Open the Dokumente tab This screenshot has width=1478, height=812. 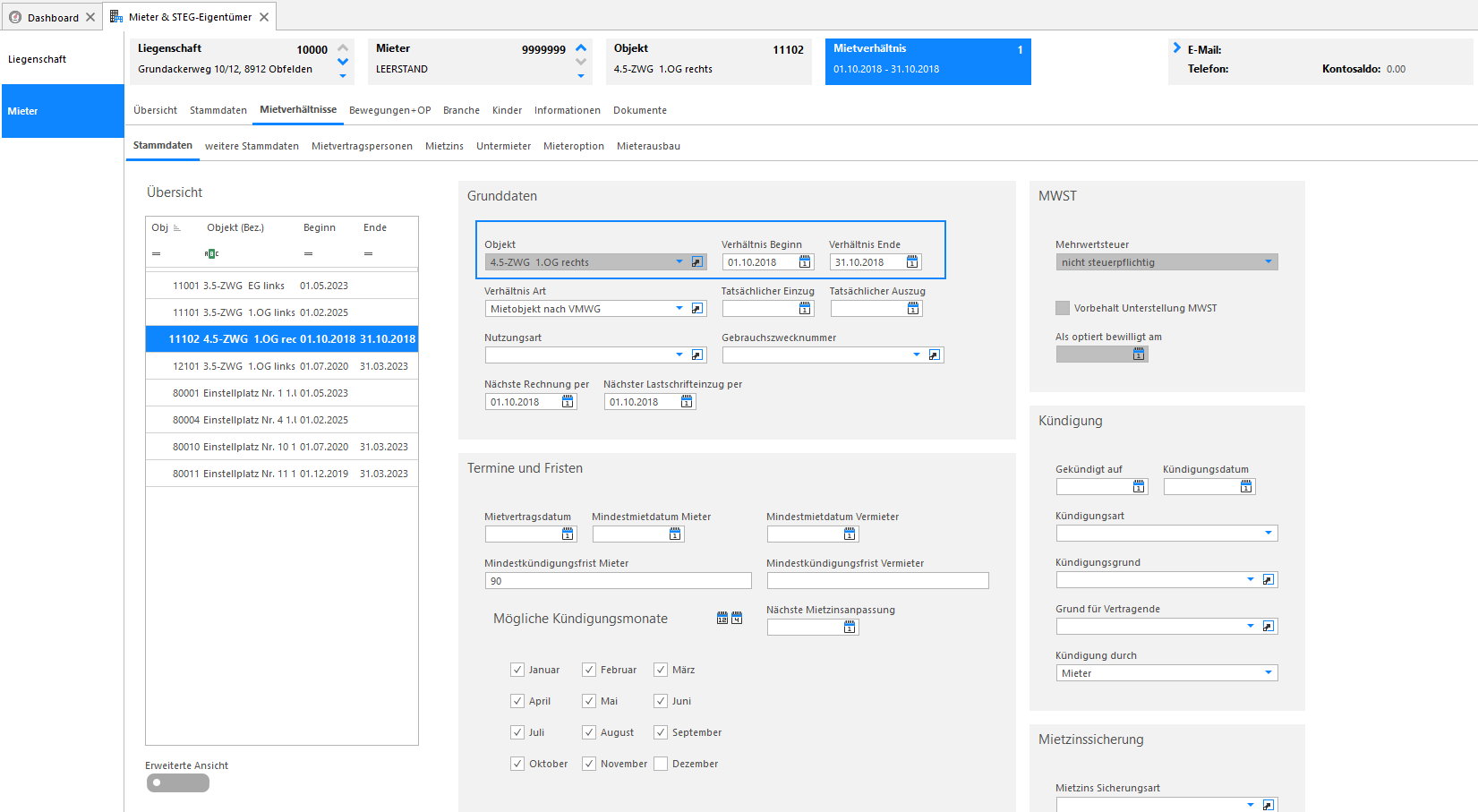point(640,110)
